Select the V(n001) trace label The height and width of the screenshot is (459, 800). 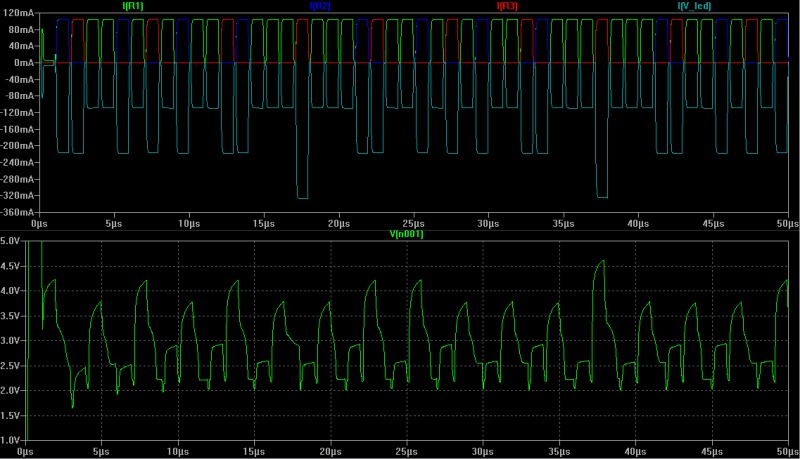[406, 234]
